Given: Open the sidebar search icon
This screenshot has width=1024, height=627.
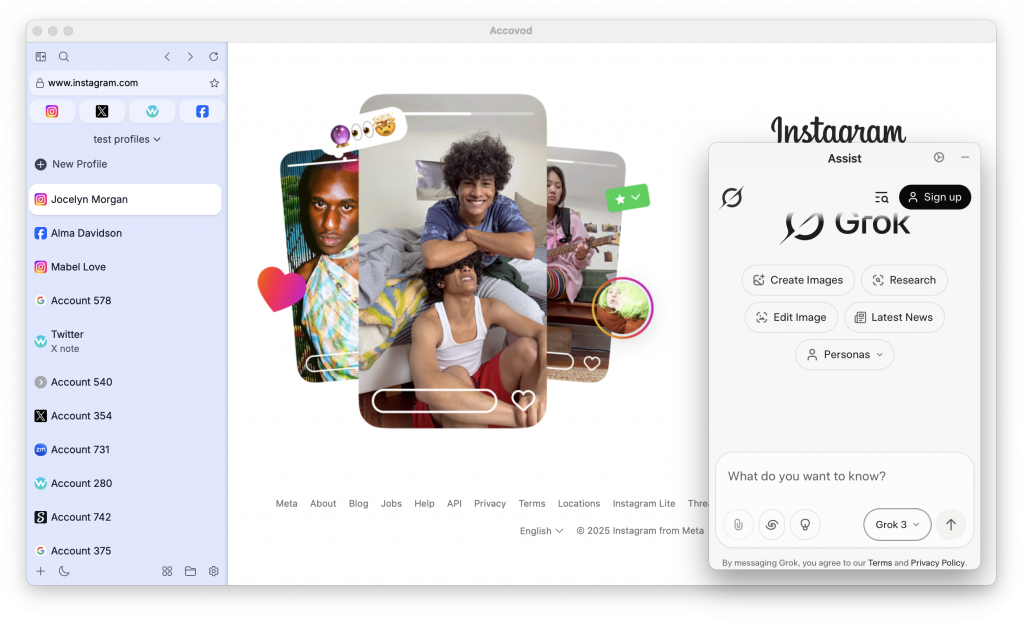Looking at the screenshot, I should 64,57.
